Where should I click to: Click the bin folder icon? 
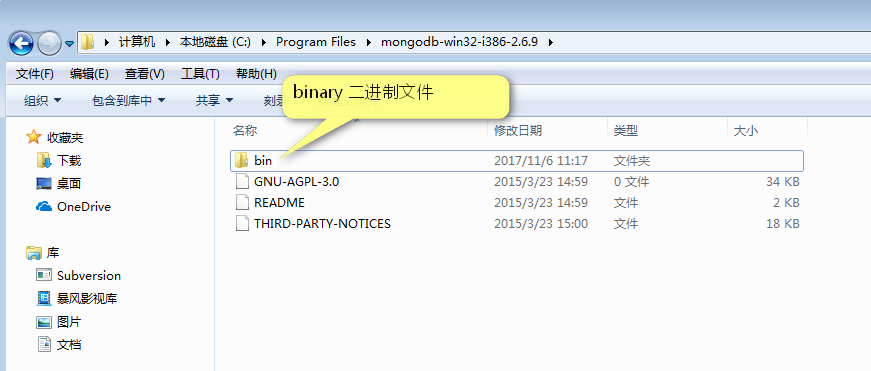click(x=242, y=161)
